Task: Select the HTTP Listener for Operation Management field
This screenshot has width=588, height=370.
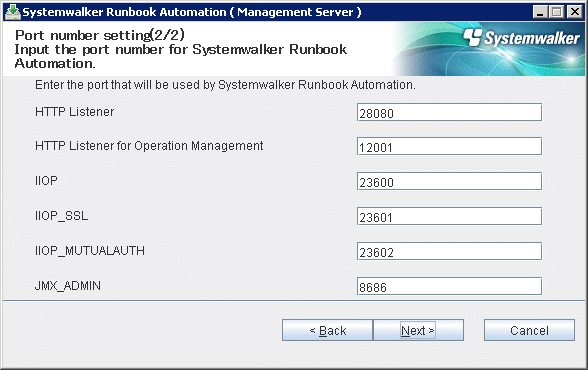Action: 449,146
